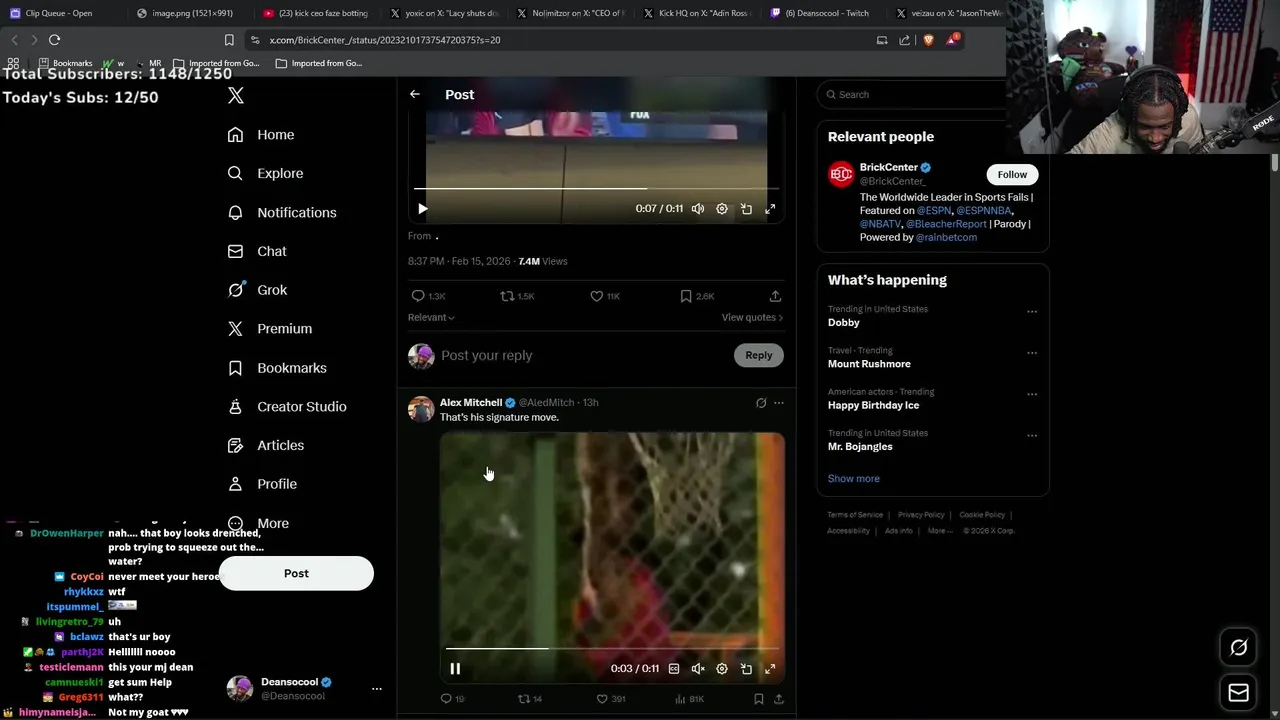This screenshot has width=1280, height=720.
Task: Click the browser address bar URL
Action: [x=384, y=40]
